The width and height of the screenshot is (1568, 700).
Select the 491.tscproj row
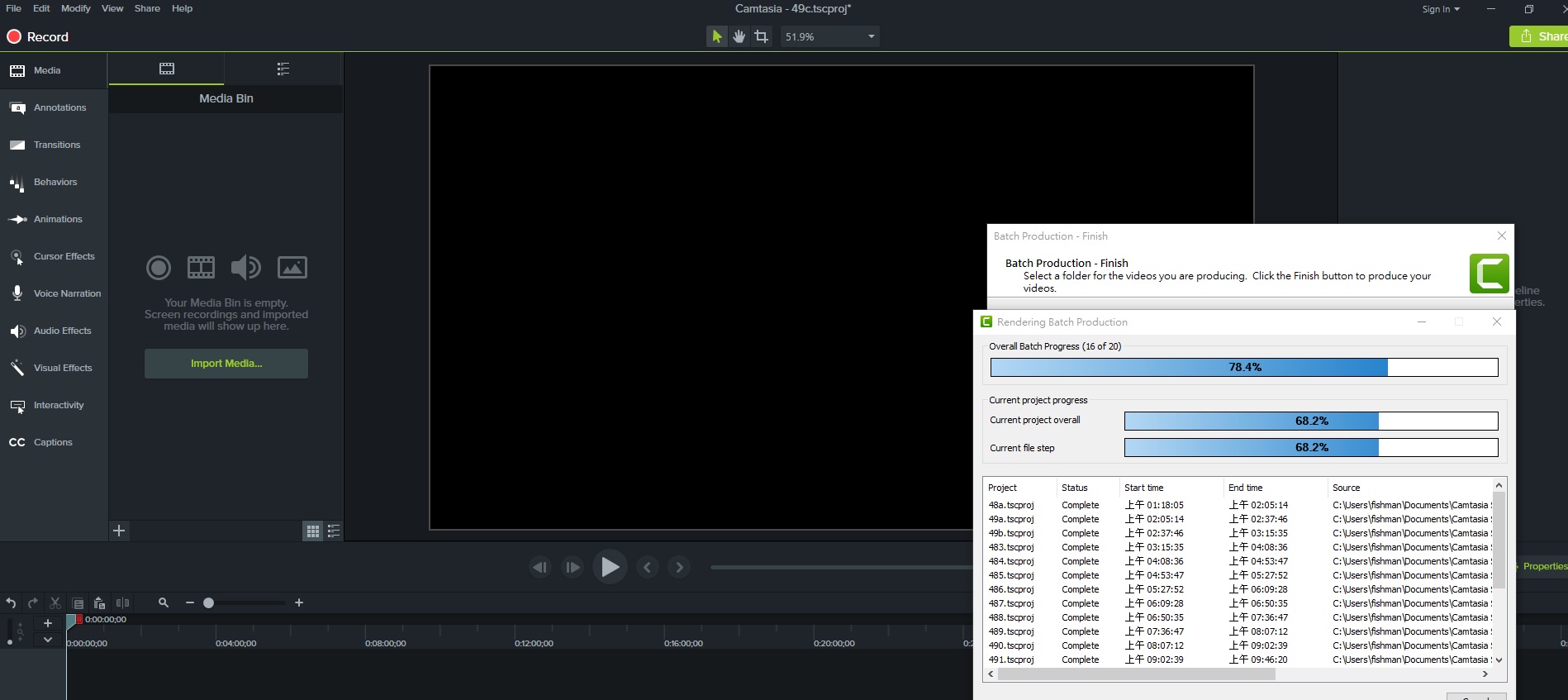(1238, 660)
